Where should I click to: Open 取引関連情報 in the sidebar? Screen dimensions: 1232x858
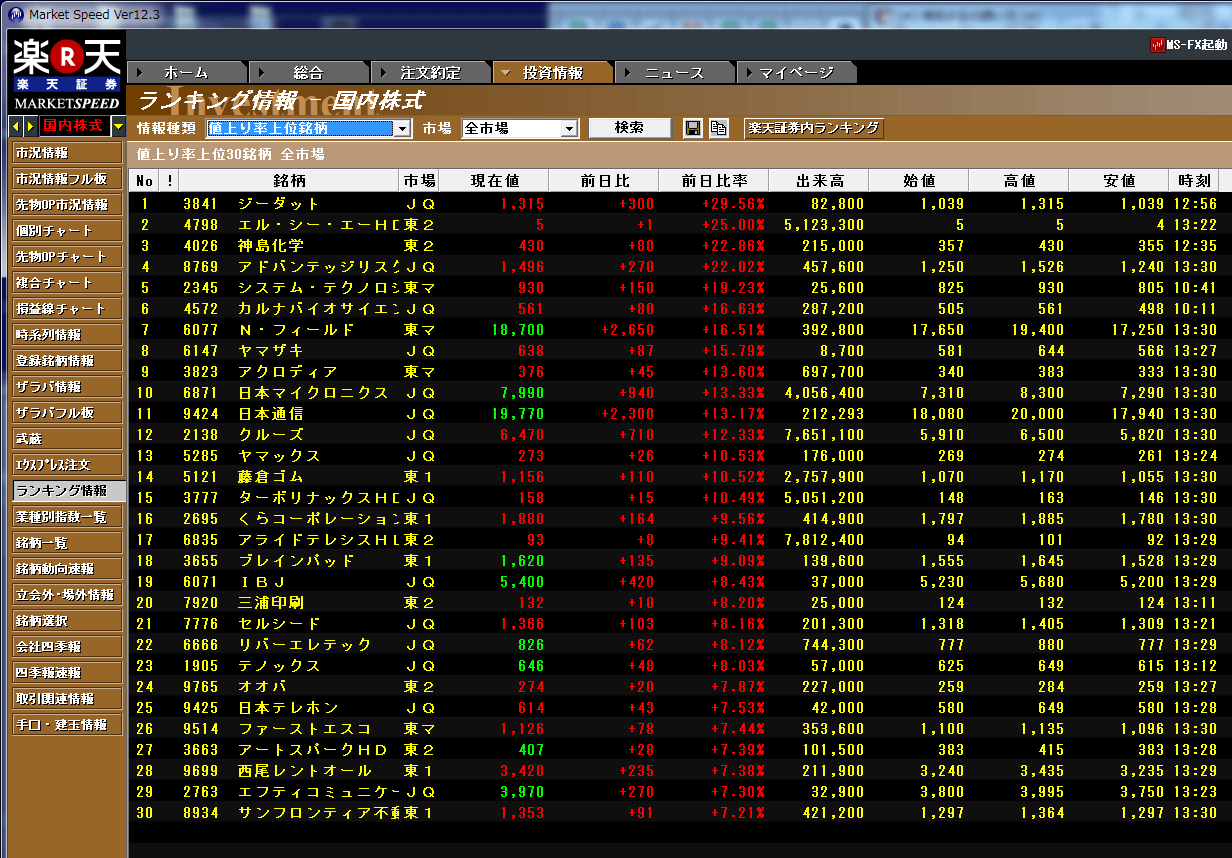[x=68, y=699]
